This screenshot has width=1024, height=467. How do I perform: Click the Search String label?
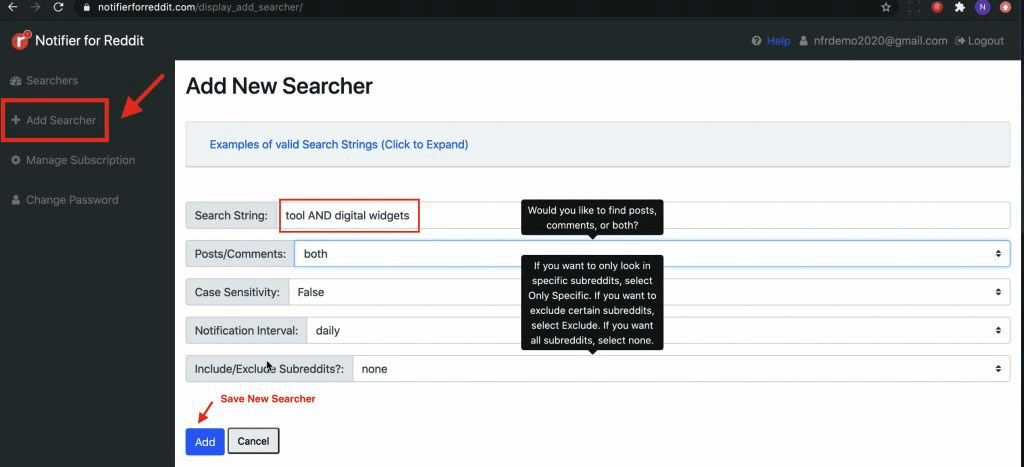point(231,216)
